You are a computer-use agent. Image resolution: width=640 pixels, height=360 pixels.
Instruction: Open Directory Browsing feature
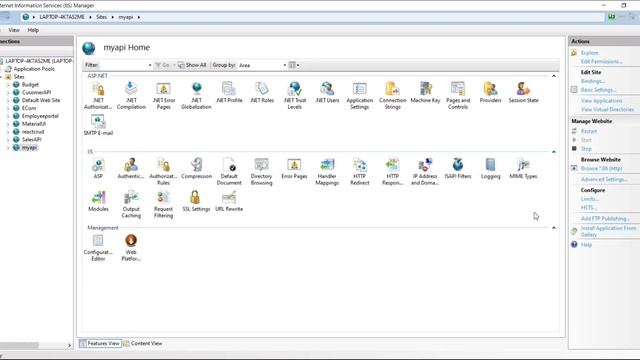262,171
